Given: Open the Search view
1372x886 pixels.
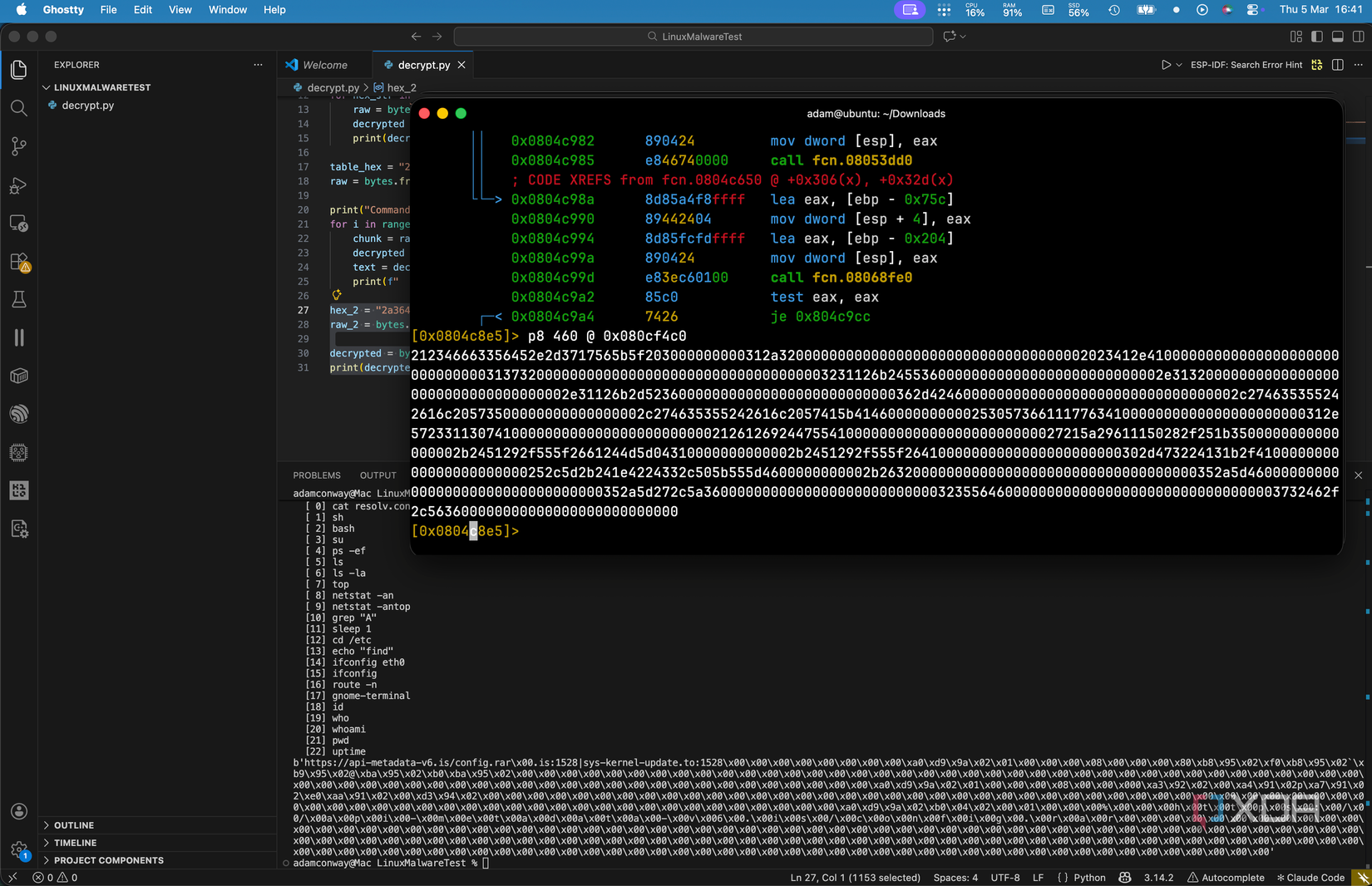Looking at the screenshot, I should (18, 107).
